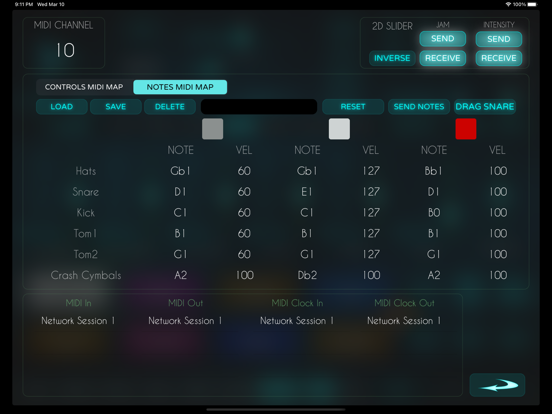
Task: Toggle the INVERSE 2D slider option
Action: [x=392, y=58]
